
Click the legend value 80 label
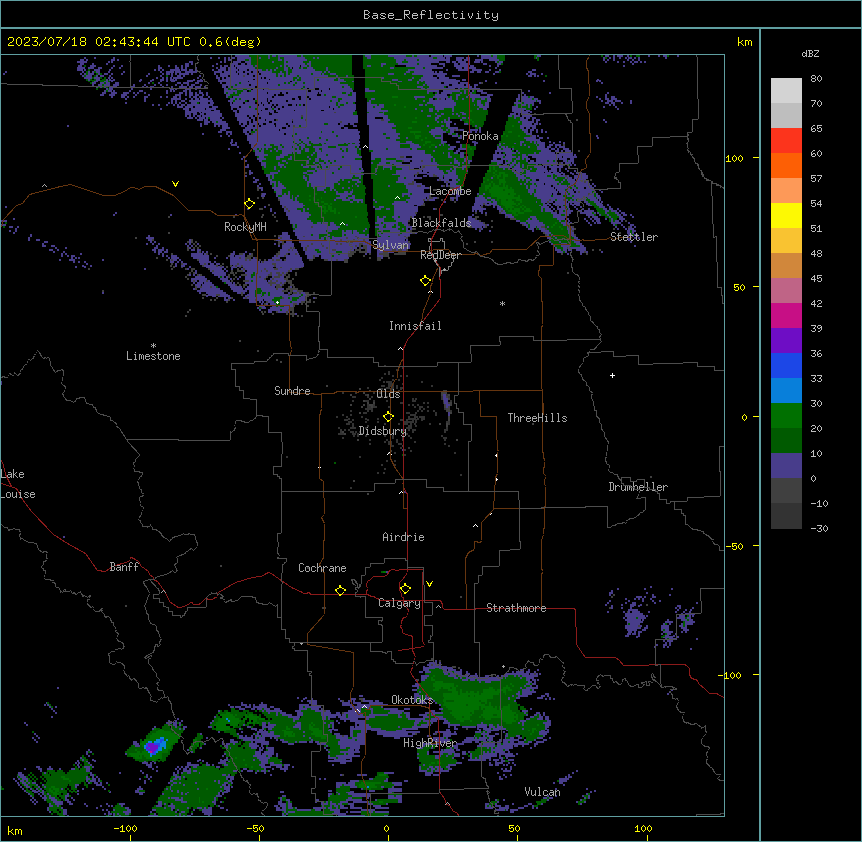click(x=816, y=79)
